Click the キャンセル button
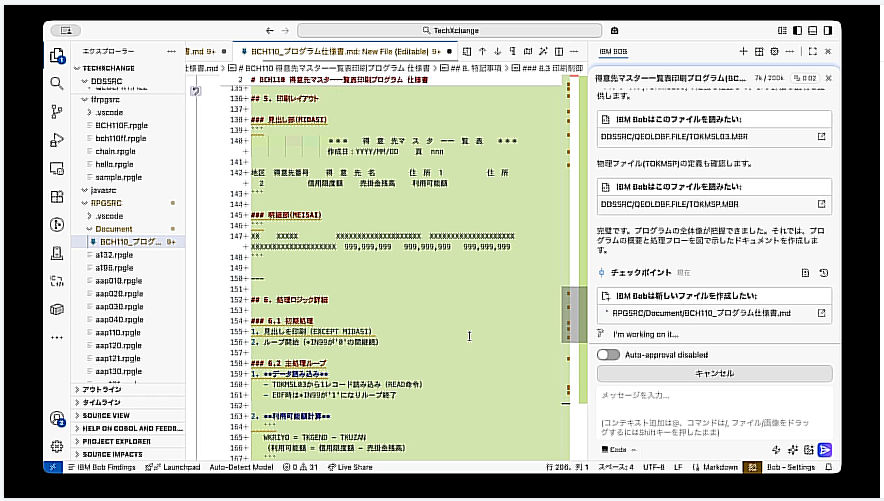Screen dimensions: 884x501 (714, 373)
